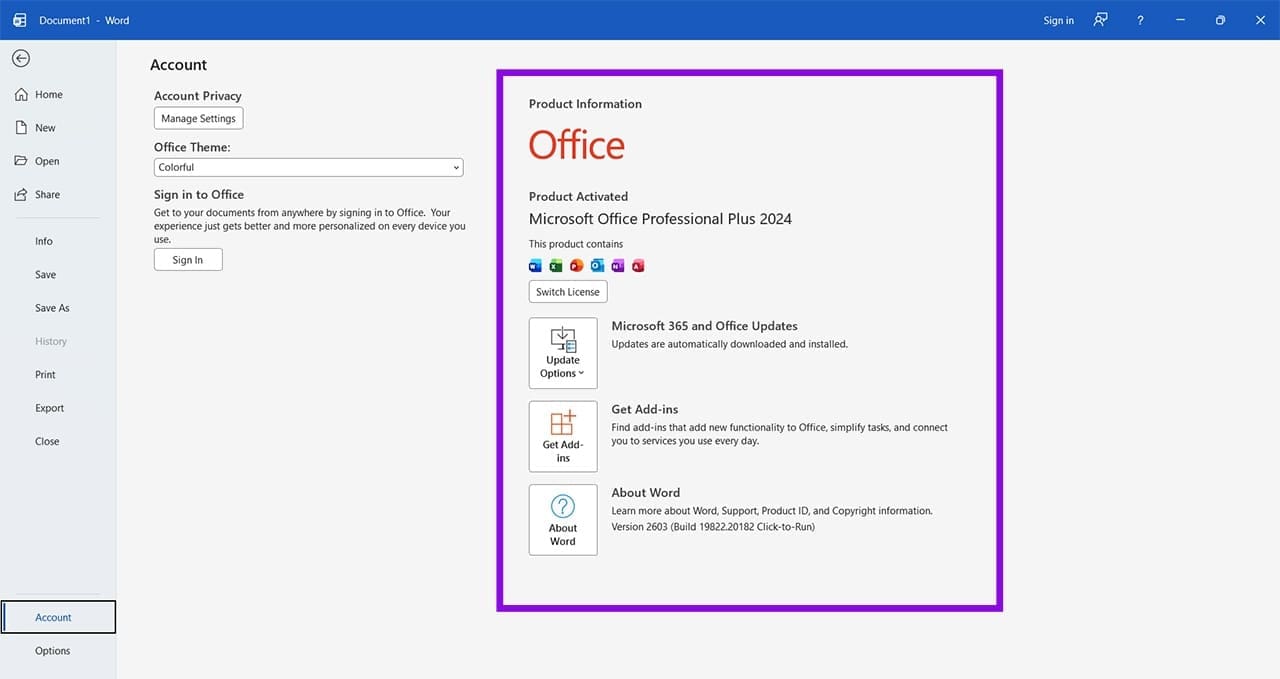This screenshot has height=679, width=1280.
Task: Click the Access product icon
Action: 638,266
